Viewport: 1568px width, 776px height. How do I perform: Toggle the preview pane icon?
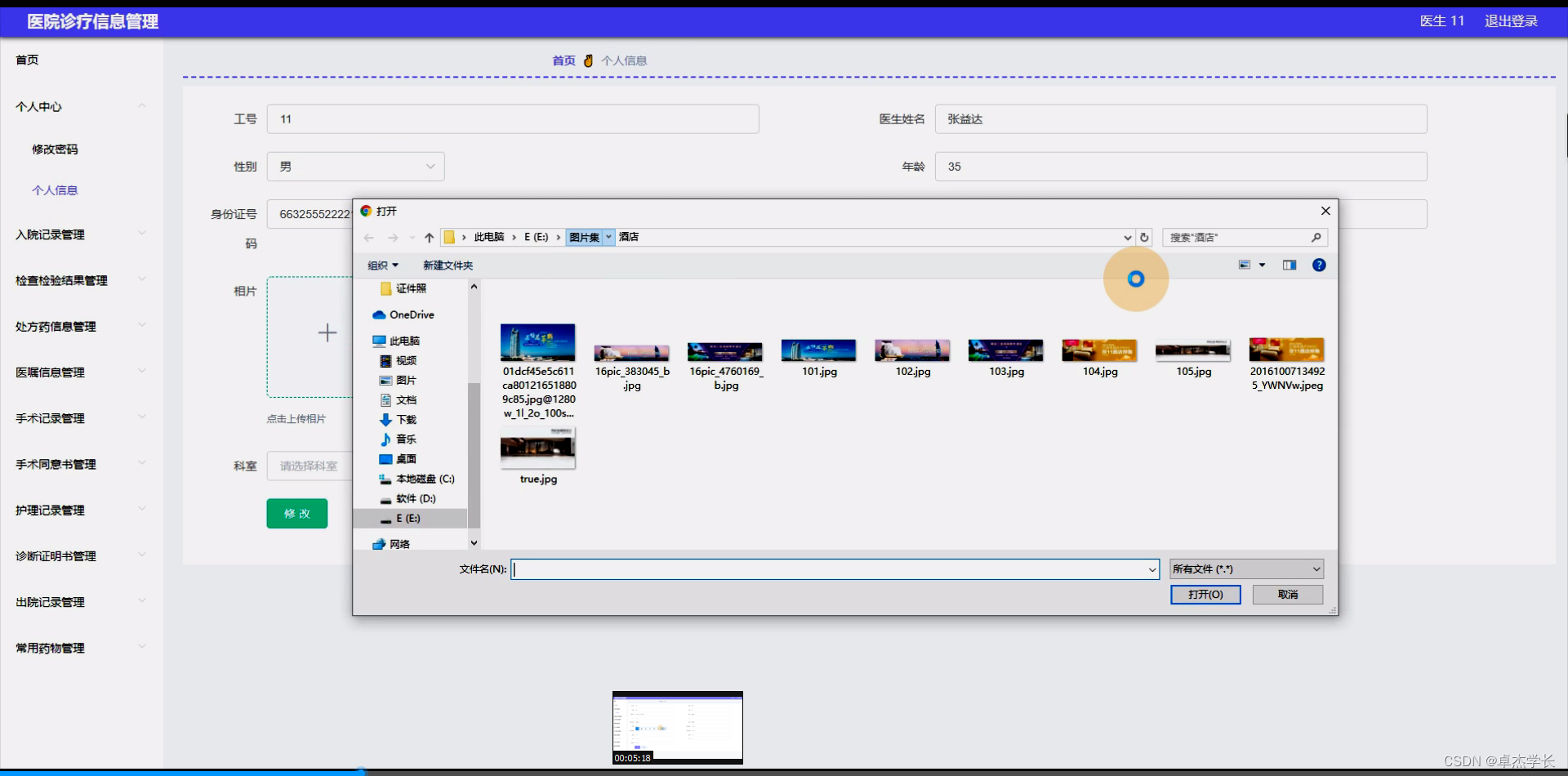1290,265
